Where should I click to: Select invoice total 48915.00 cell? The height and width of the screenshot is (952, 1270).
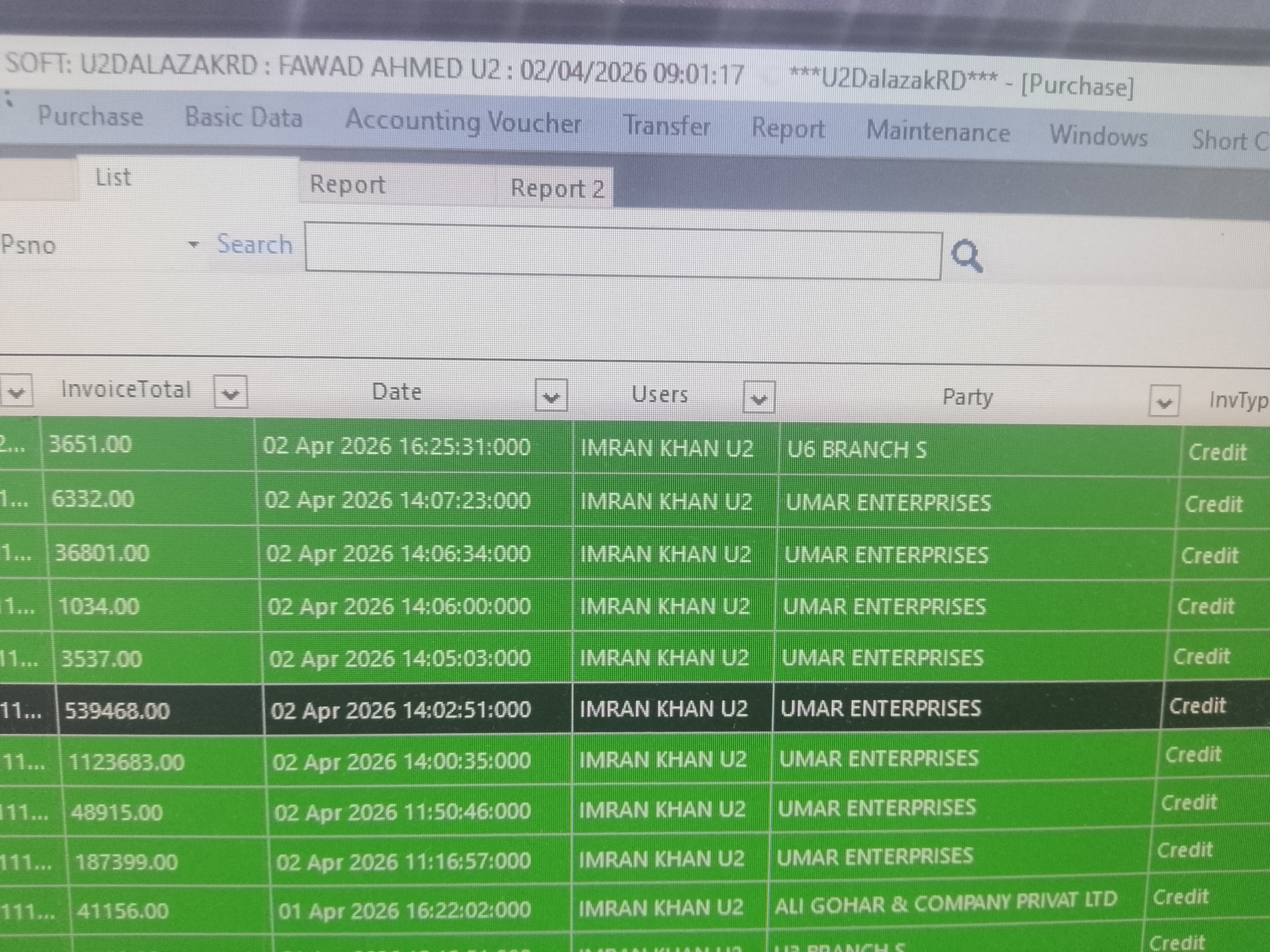[166, 812]
